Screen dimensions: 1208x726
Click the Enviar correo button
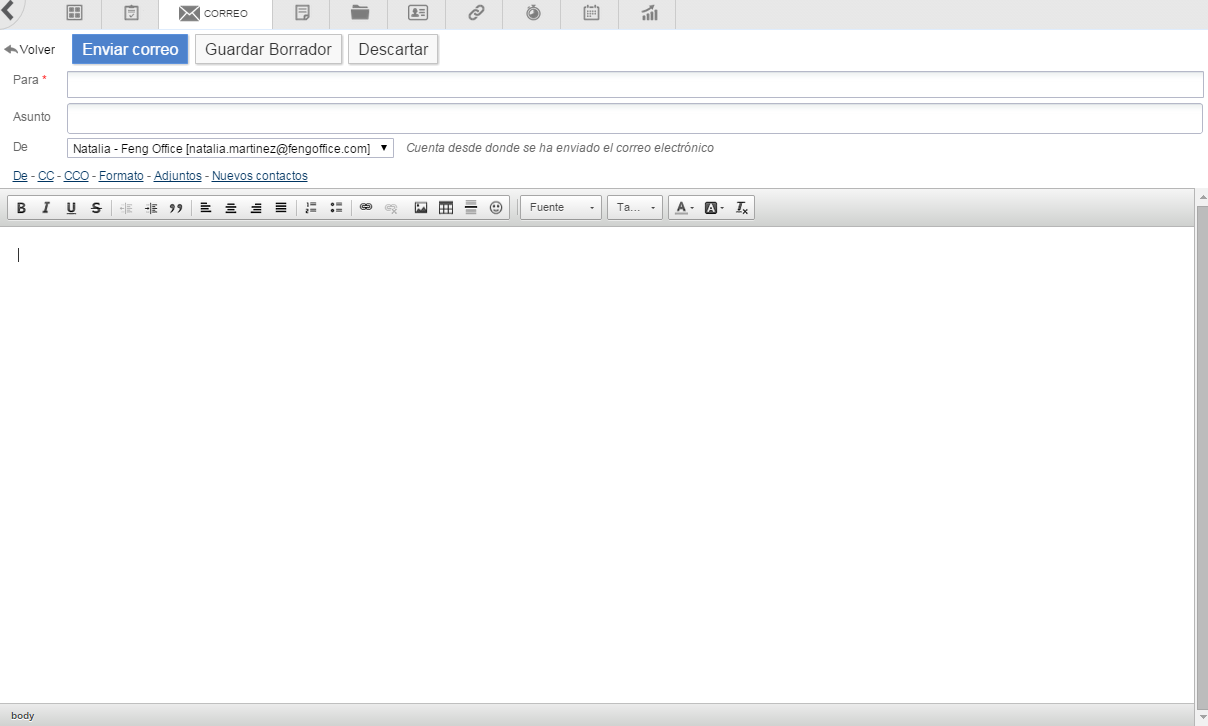[130, 49]
